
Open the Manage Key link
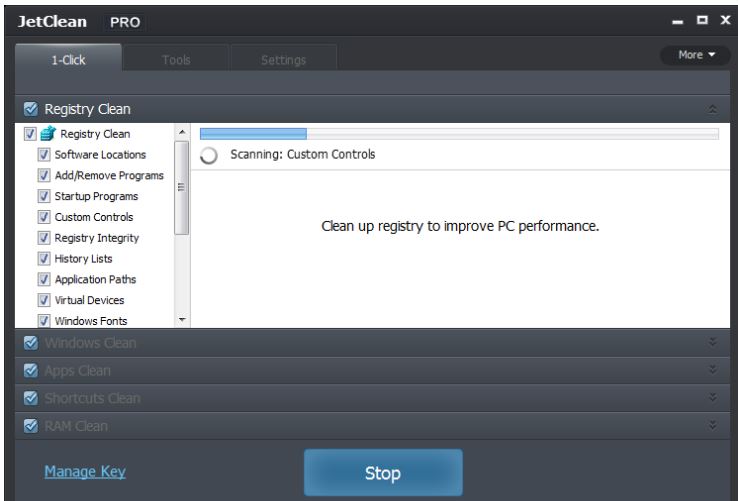tap(85, 471)
